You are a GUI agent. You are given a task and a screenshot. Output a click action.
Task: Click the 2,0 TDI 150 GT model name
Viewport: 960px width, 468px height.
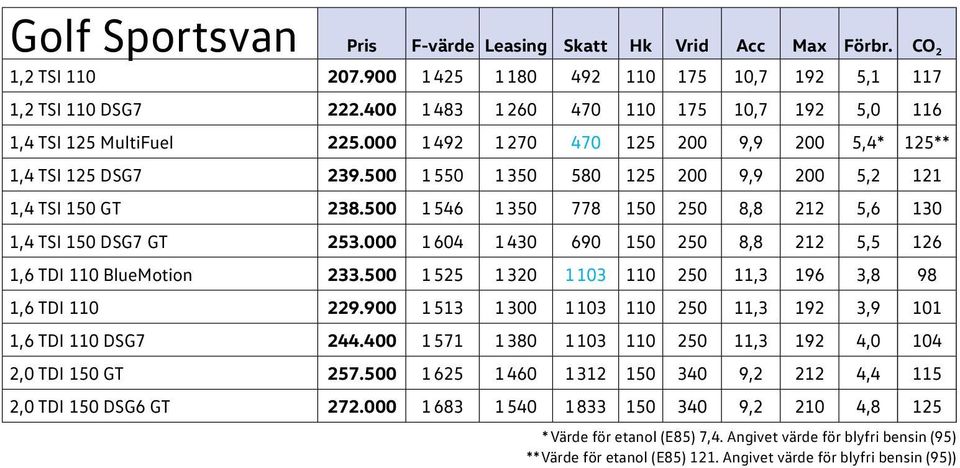pos(69,373)
